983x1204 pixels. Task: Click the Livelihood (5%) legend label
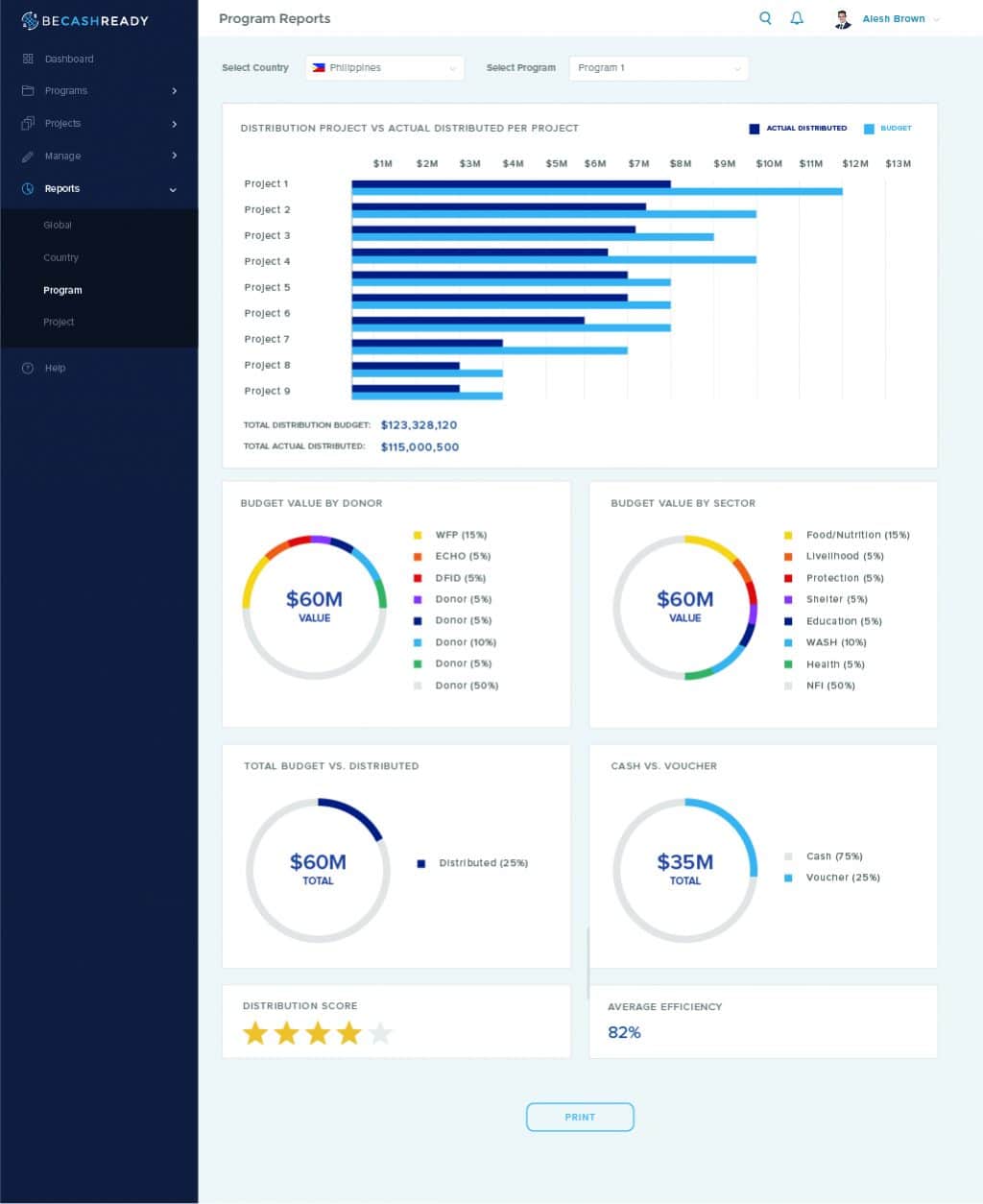(845, 556)
